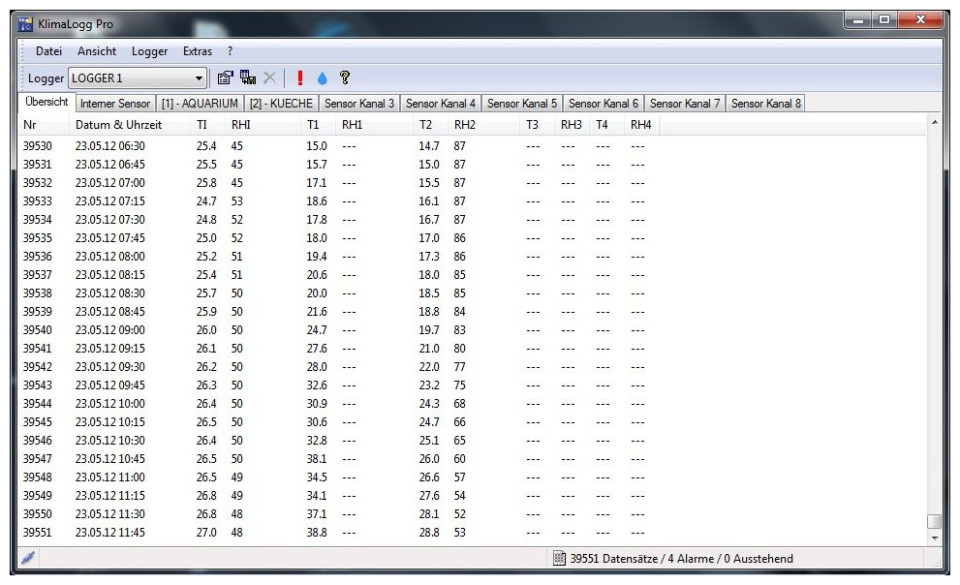The image size is (960, 585).
Task: Open the Extras menu
Action: (x=199, y=51)
